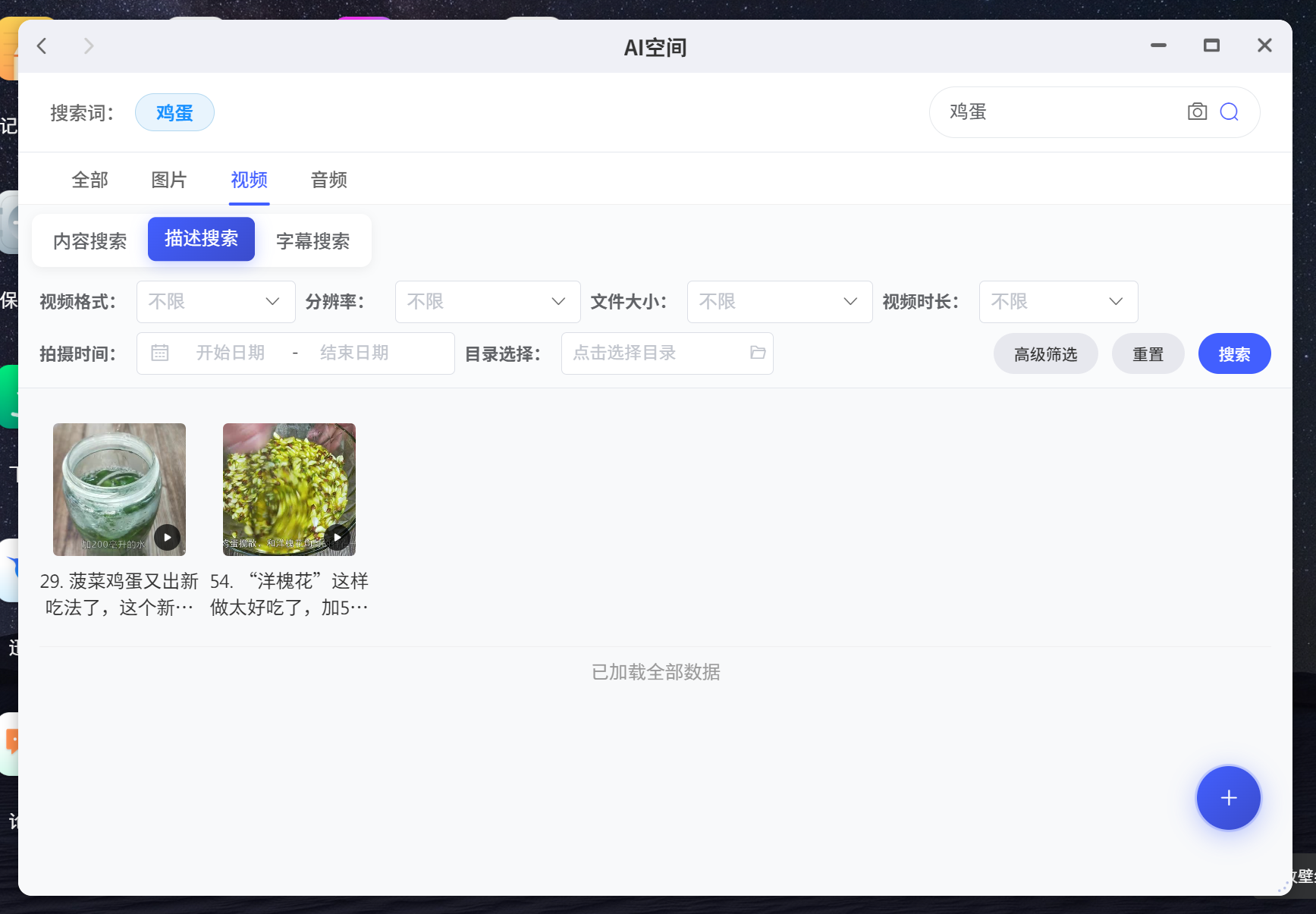Click title '54. “洋槐花”这样做太好吃了'

pos(289,594)
